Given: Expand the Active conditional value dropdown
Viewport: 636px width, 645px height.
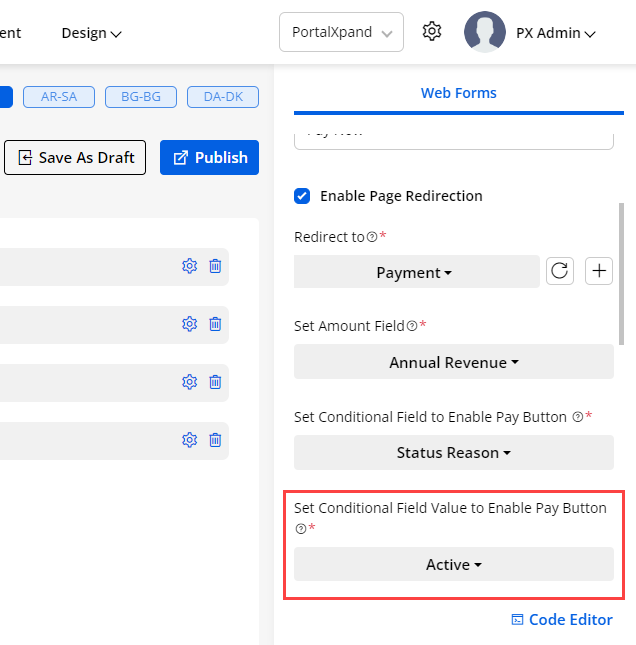Looking at the screenshot, I should [453, 564].
